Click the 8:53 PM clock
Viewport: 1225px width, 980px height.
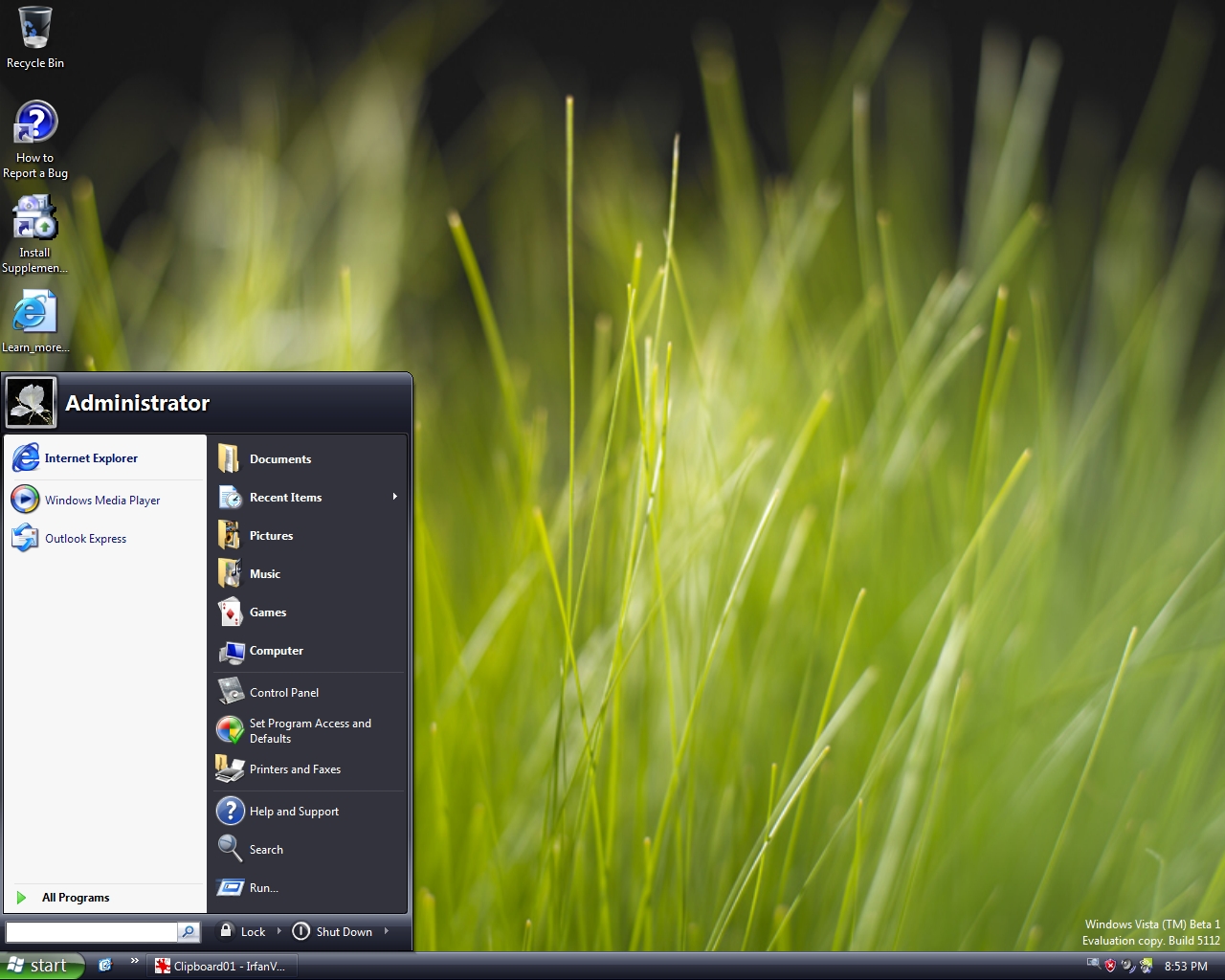(1186, 967)
